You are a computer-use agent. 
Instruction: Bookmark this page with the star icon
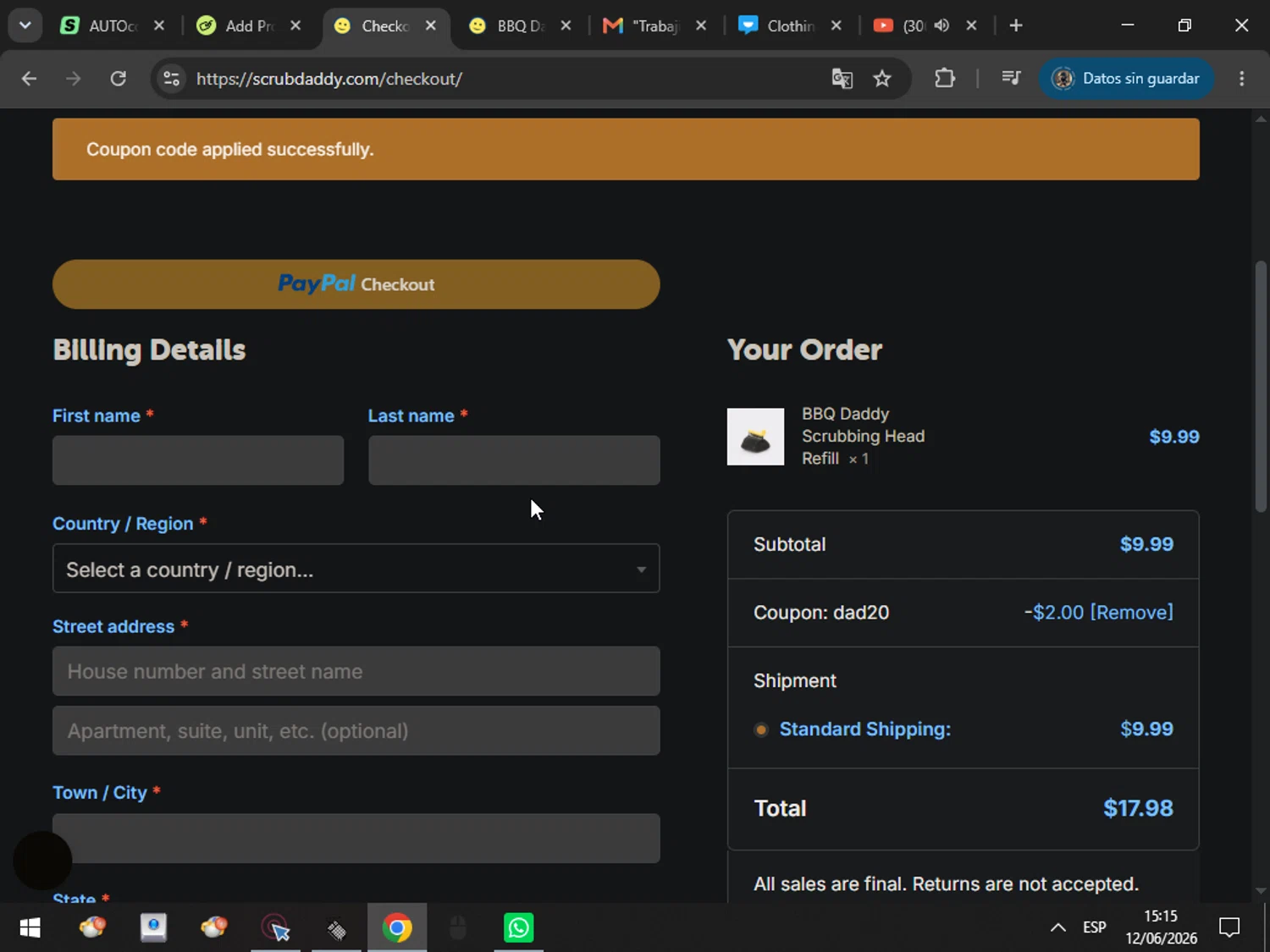coord(882,79)
